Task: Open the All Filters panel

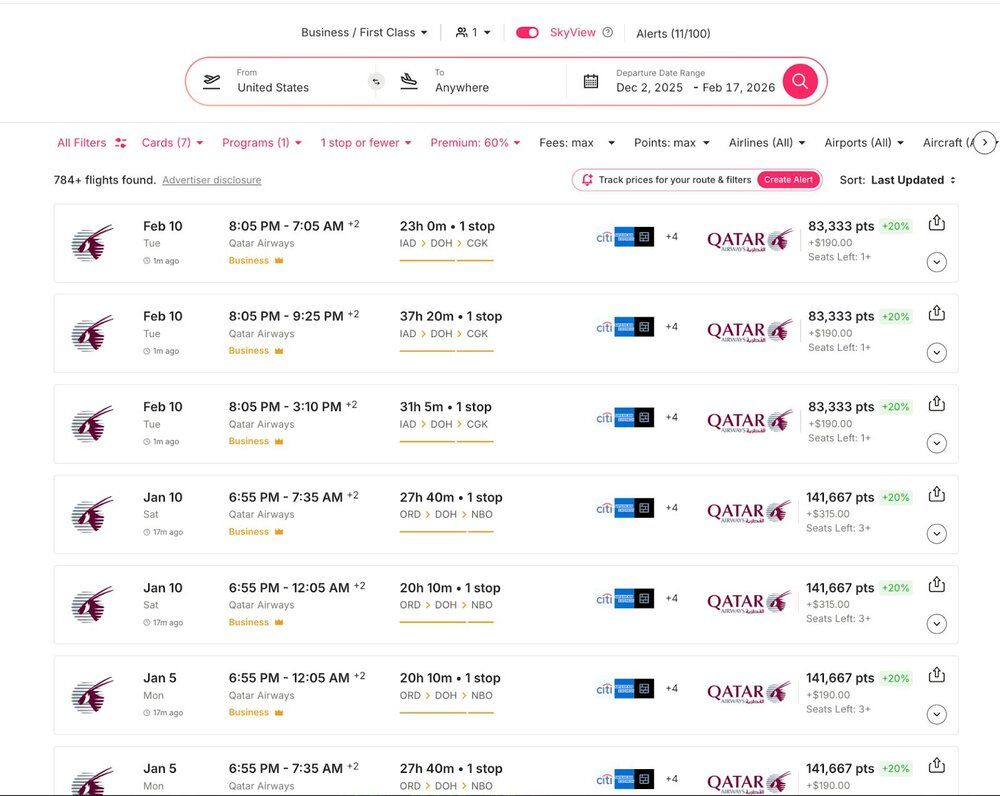Action: tap(91, 143)
